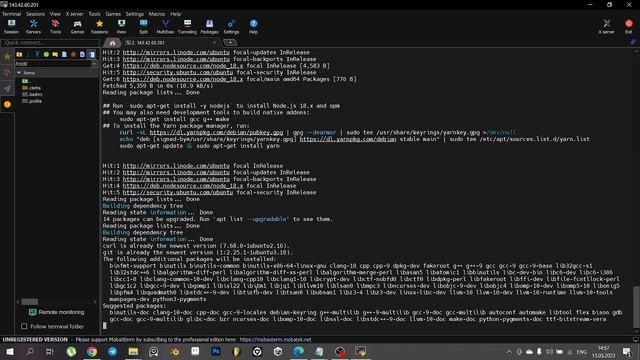Open linode link on Hit:2 focal-updates line
This screenshot has height=360, width=640.
pyautogui.click(x=176, y=52)
